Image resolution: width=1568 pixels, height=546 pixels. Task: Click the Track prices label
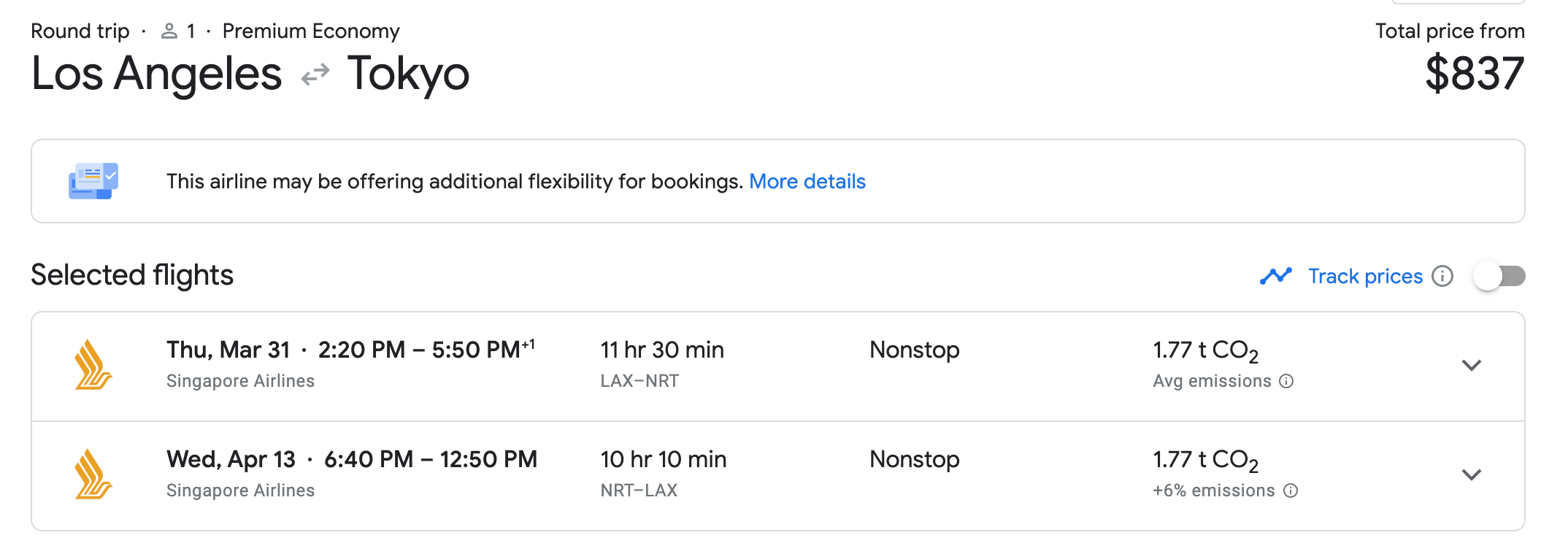coord(1365,277)
